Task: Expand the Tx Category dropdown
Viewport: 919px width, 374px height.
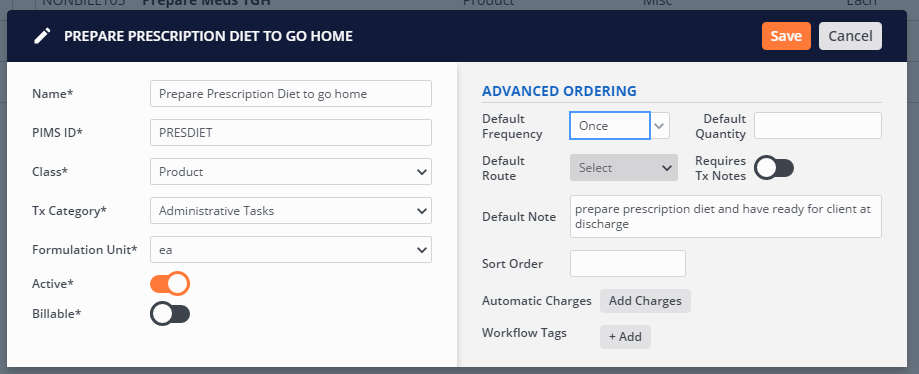Action: (x=291, y=210)
